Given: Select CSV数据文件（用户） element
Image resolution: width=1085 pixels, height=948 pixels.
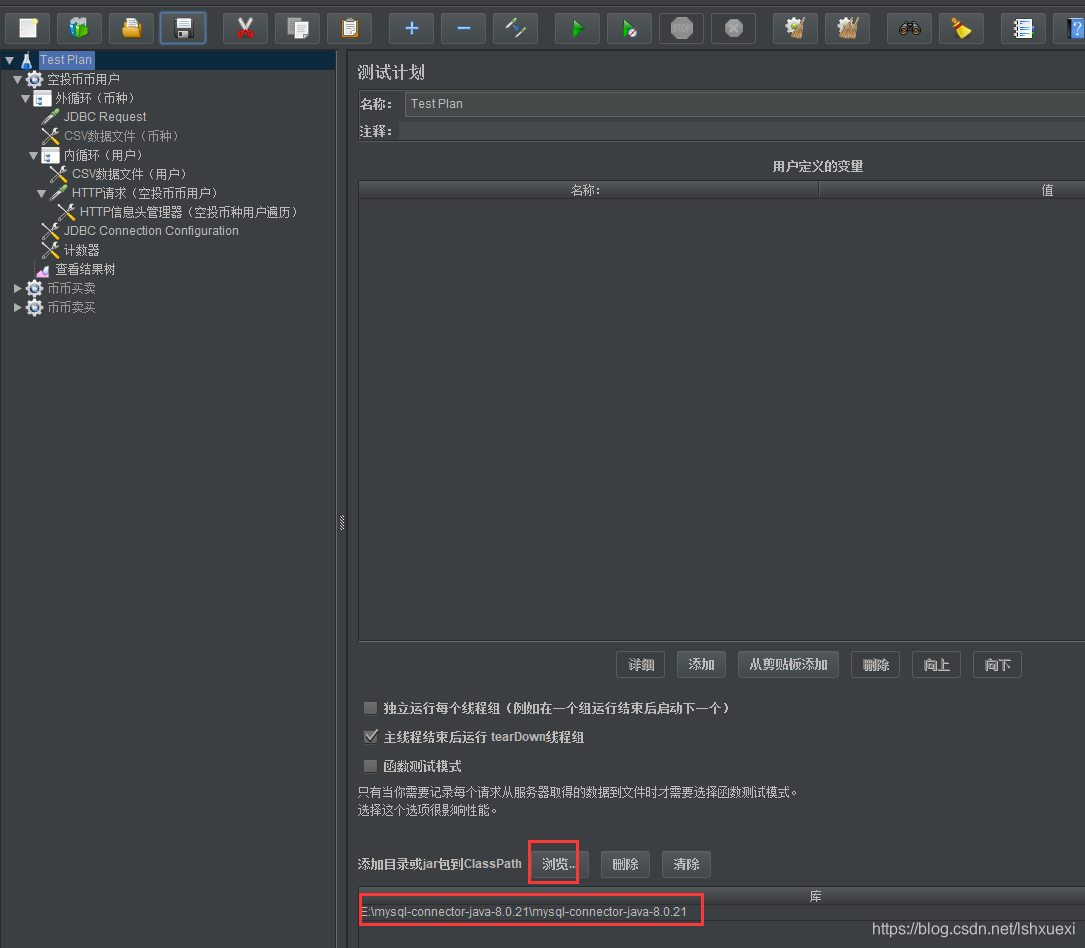Looking at the screenshot, I should coord(129,174).
